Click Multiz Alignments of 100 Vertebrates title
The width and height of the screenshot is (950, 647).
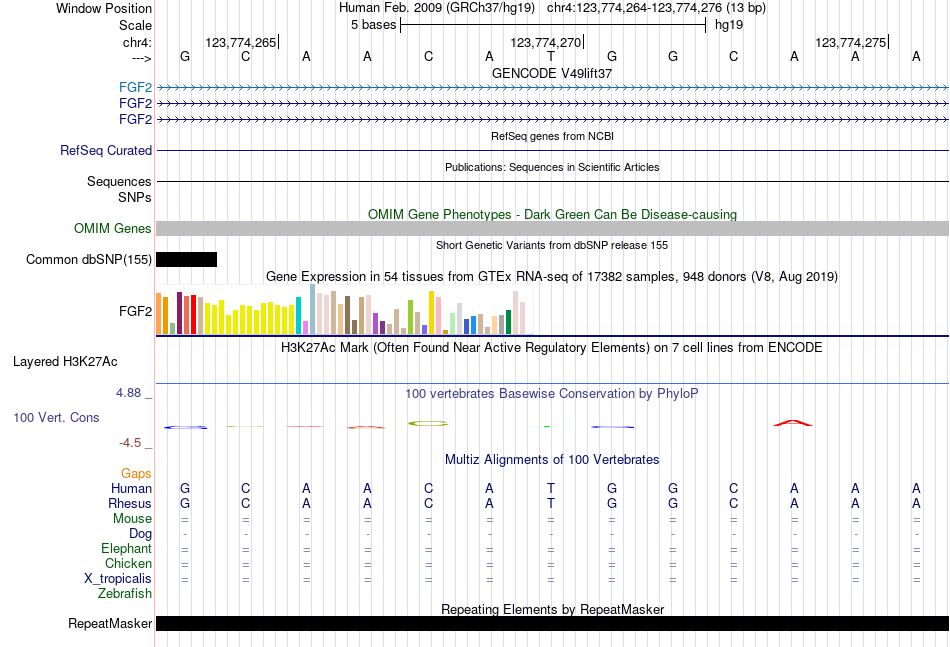coord(552,460)
